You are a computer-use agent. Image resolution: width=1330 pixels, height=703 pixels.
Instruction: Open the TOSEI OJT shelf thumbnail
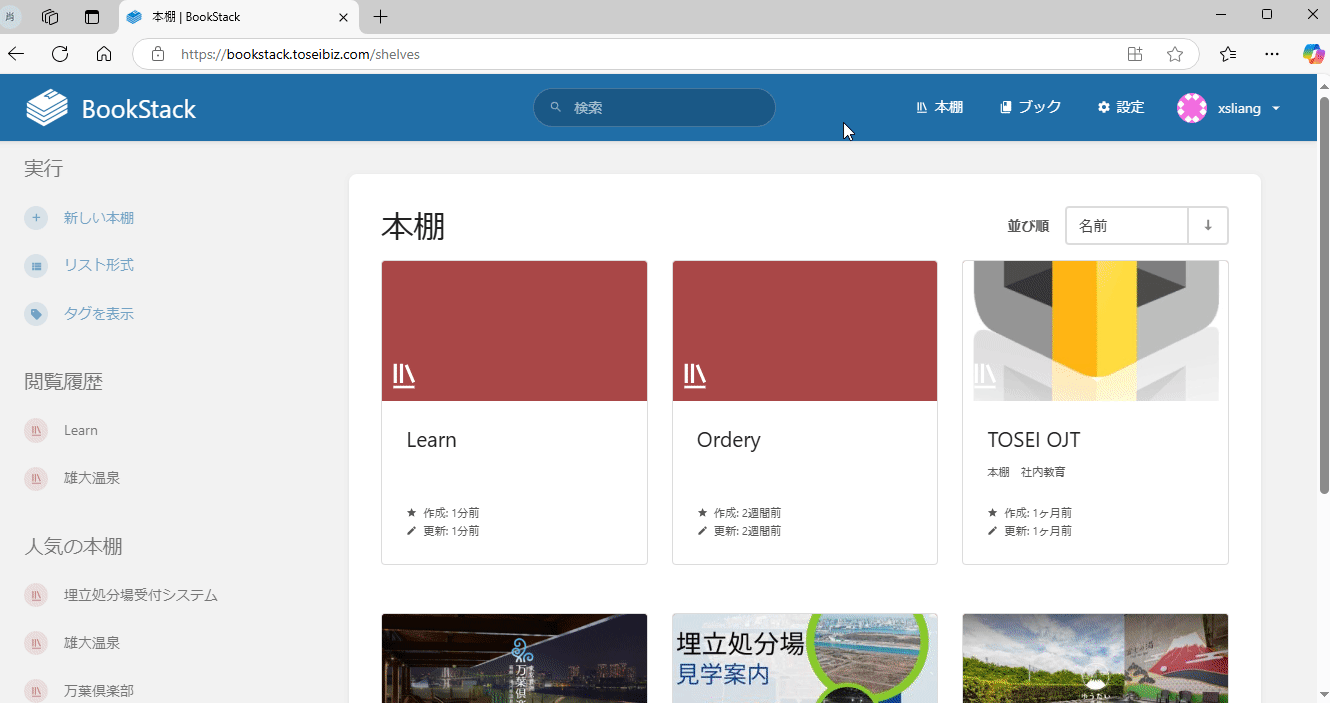click(1095, 330)
